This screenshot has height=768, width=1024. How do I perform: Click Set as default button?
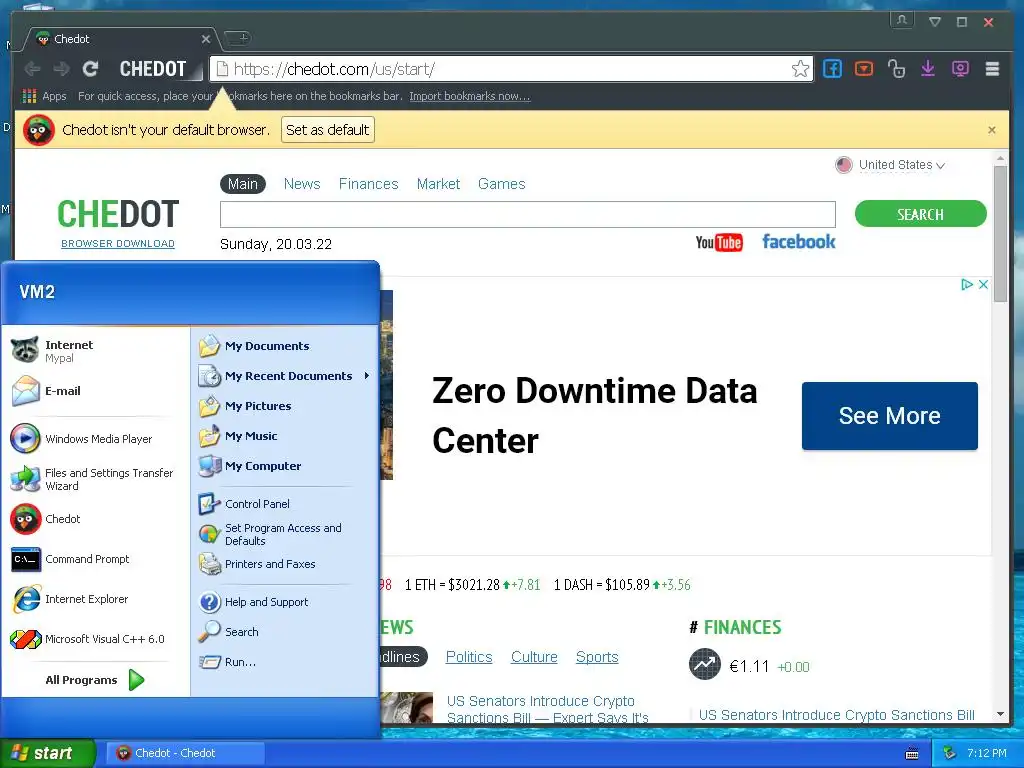coord(328,130)
